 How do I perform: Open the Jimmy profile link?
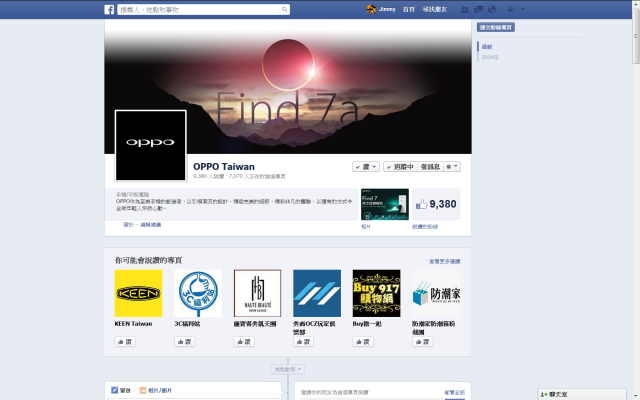(387, 9)
